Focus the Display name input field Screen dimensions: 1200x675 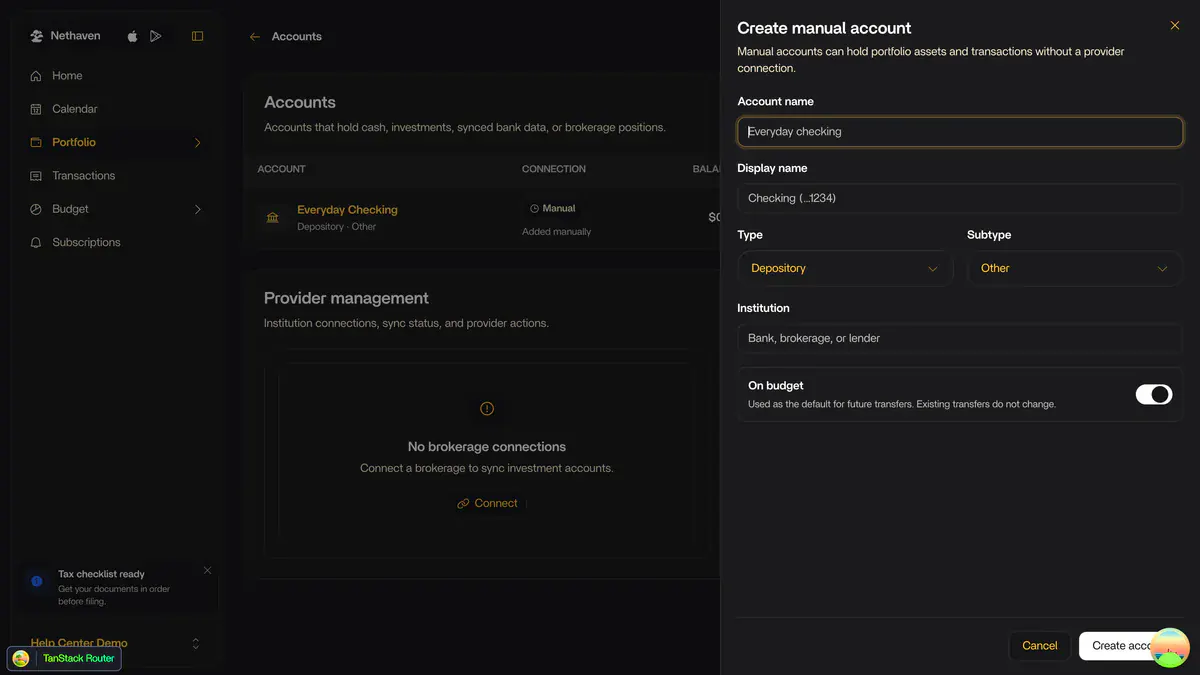click(960, 198)
